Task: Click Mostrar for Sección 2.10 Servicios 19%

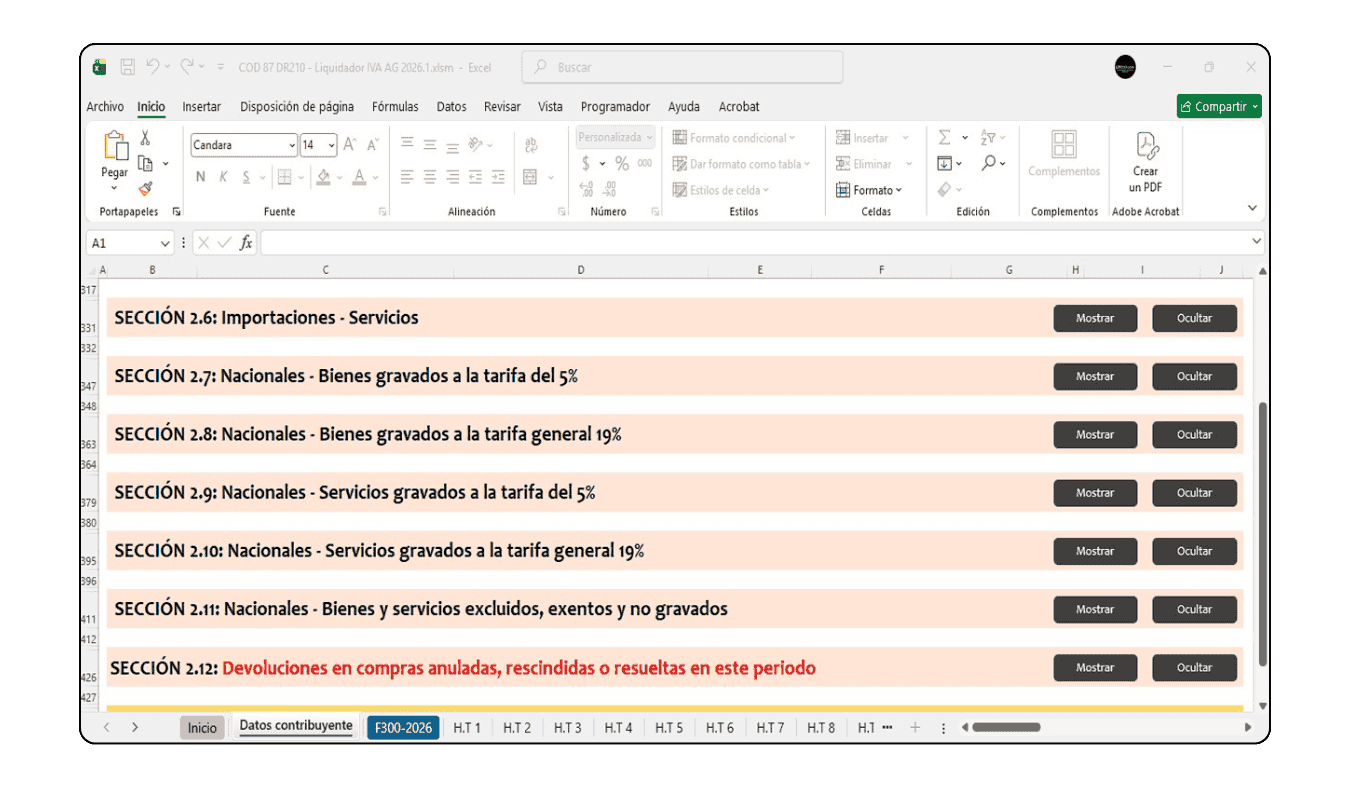Action: click(1095, 551)
